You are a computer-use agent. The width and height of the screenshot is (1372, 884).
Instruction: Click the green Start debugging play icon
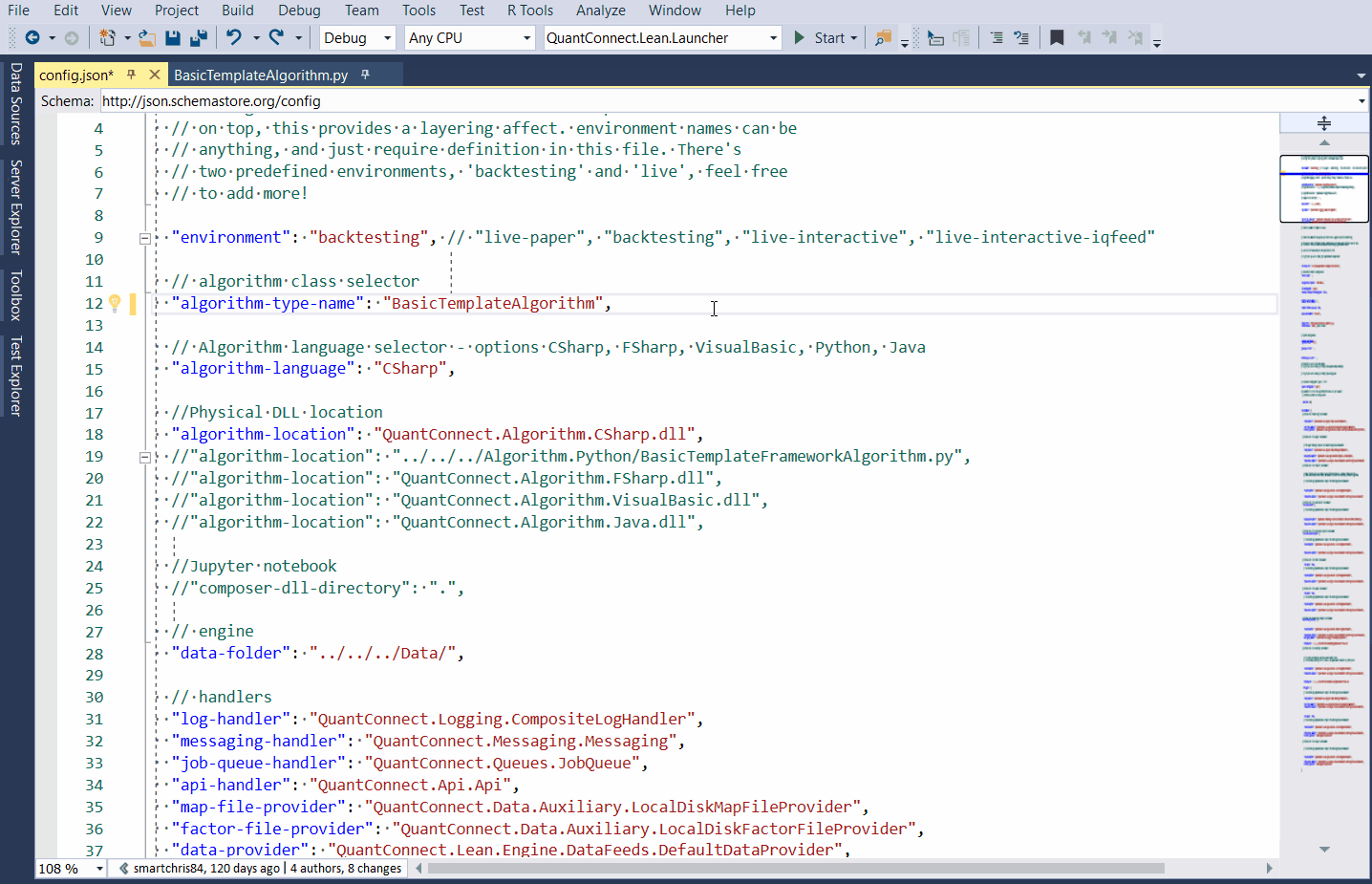click(800, 38)
